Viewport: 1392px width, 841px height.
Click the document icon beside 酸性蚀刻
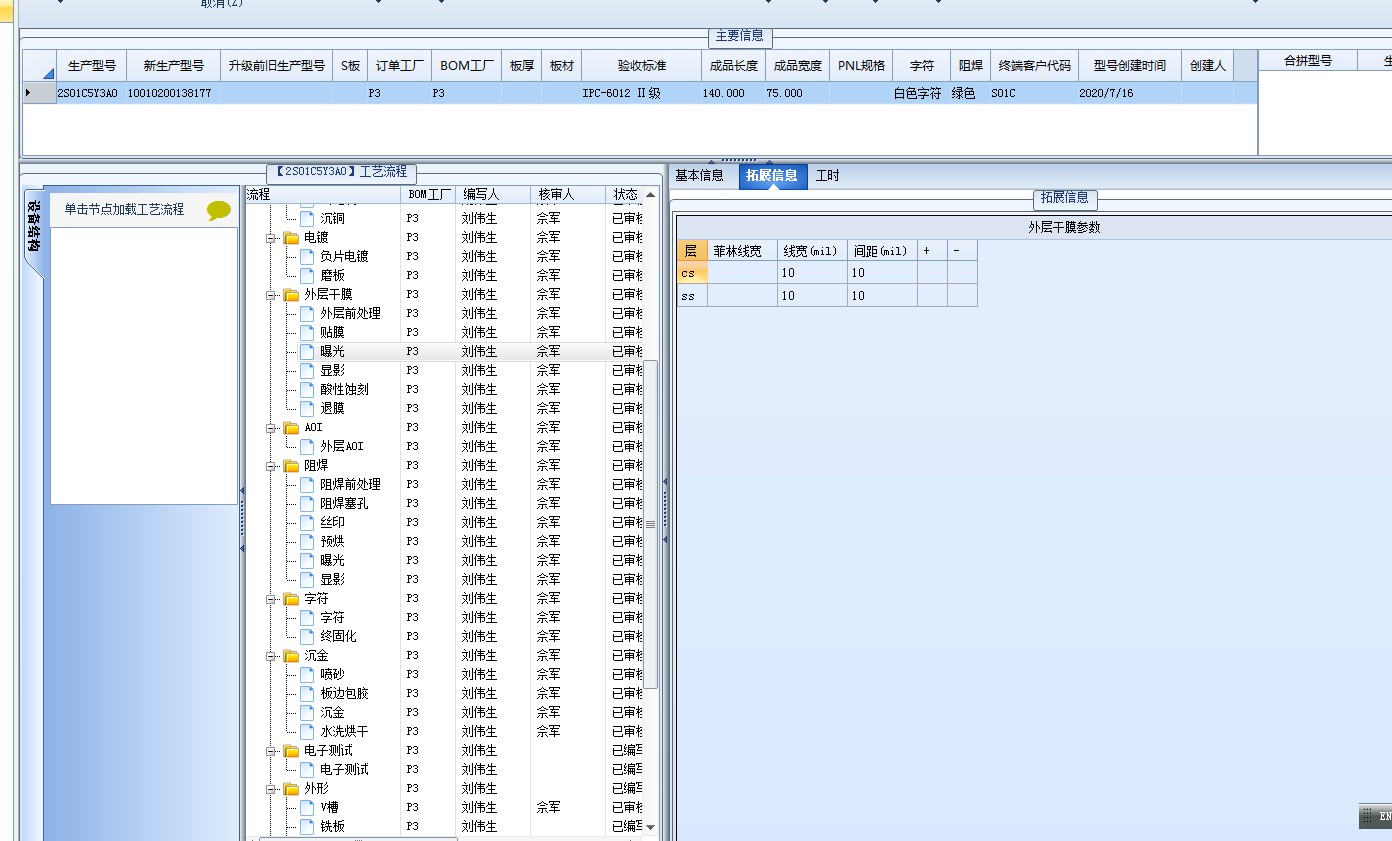307,390
